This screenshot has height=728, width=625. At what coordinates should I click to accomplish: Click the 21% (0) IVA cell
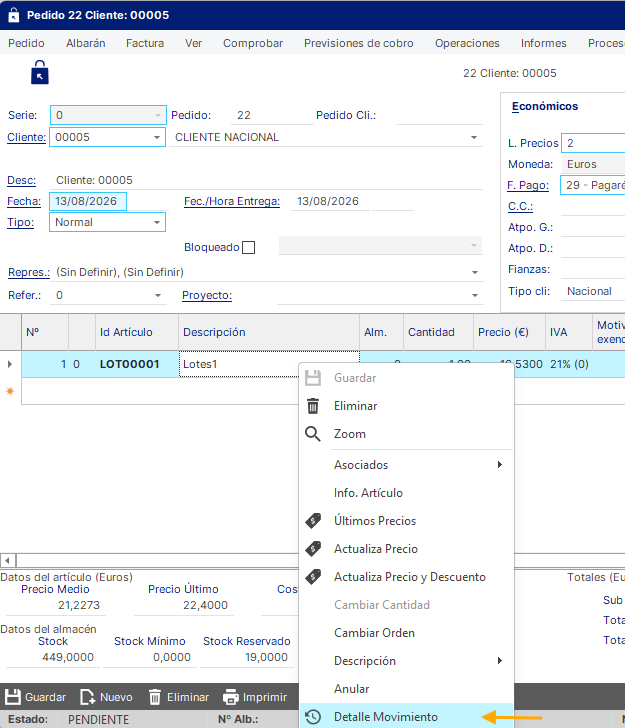point(569,364)
